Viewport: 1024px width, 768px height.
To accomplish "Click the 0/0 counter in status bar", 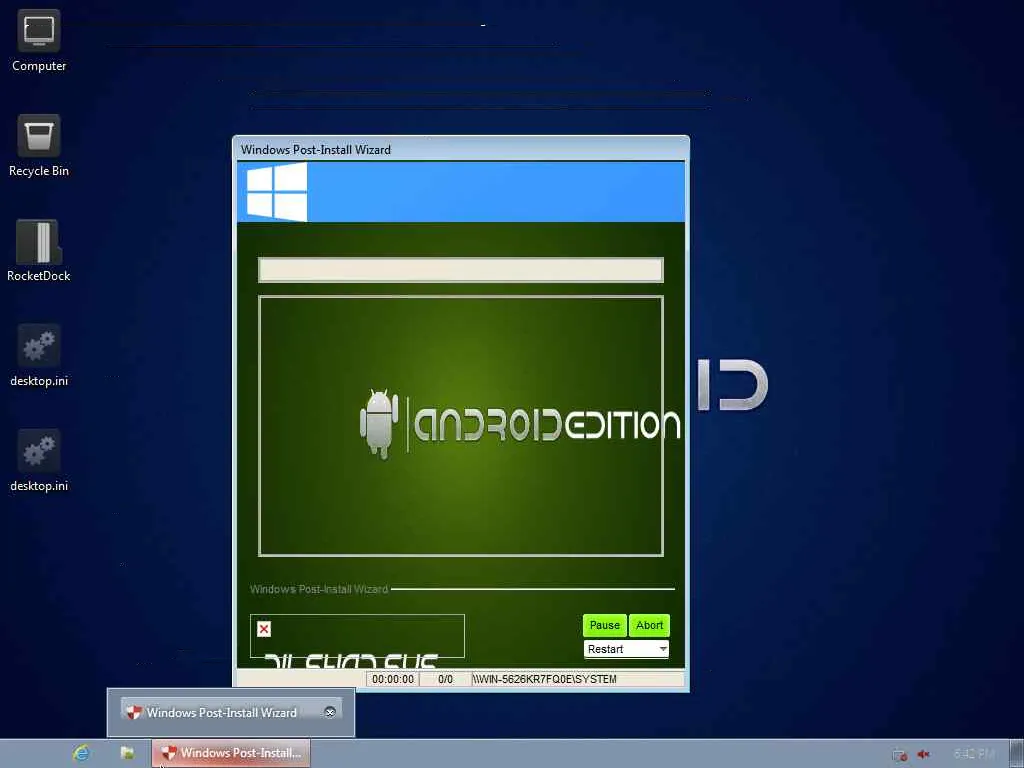I will [x=445, y=679].
